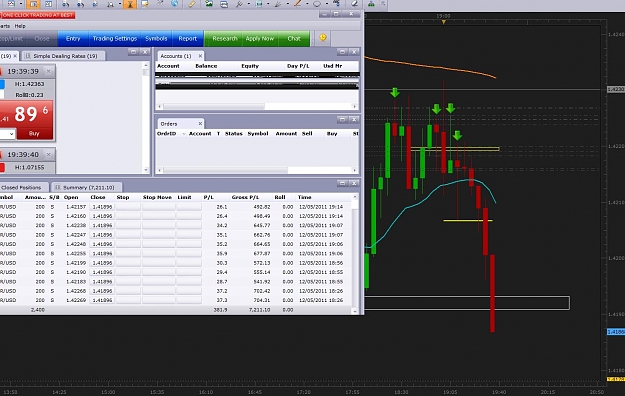Close the Orders tab
This screenshot has width=625, height=396.
[200, 124]
